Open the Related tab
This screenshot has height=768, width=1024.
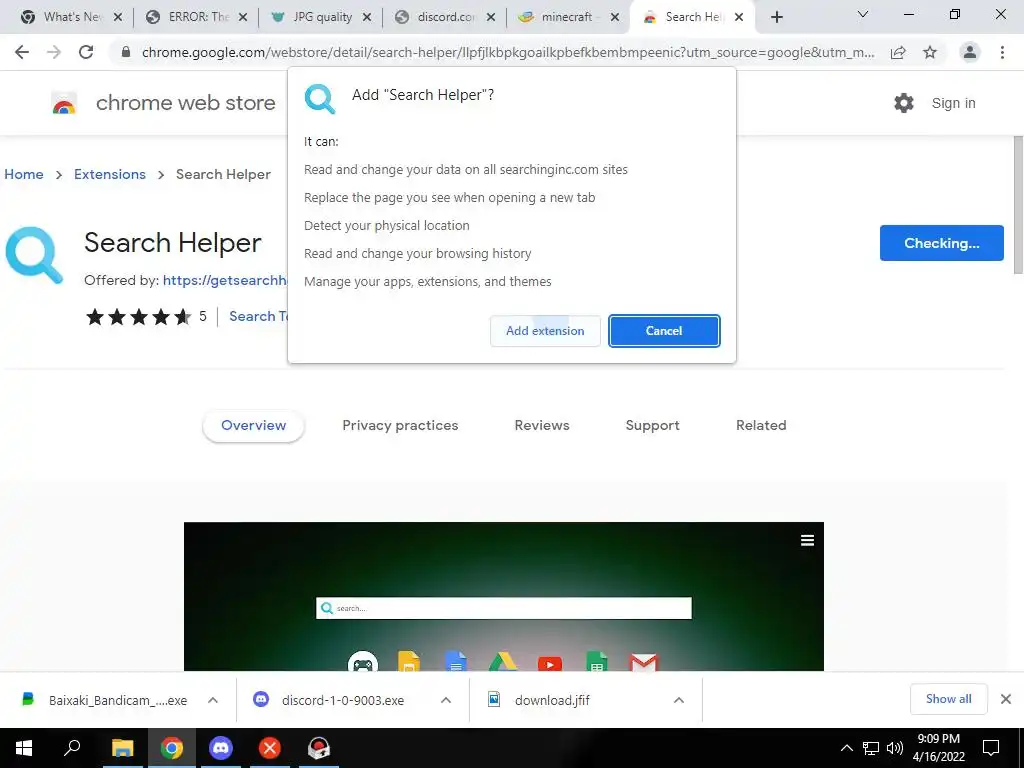[761, 425]
